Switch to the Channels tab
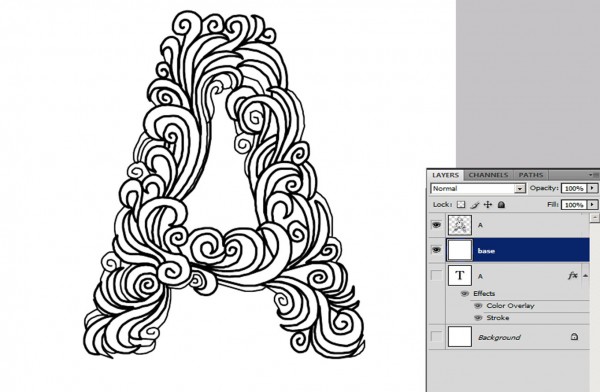 click(488, 175)
